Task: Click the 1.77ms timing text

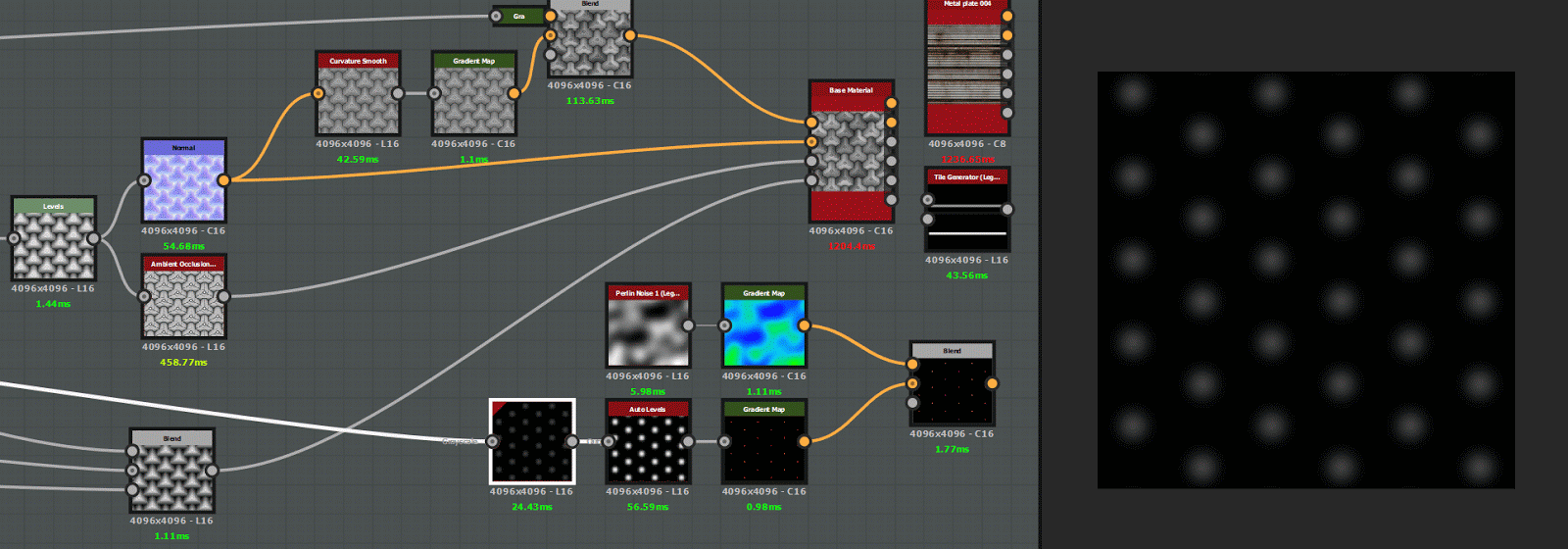Action: (952, 449)
